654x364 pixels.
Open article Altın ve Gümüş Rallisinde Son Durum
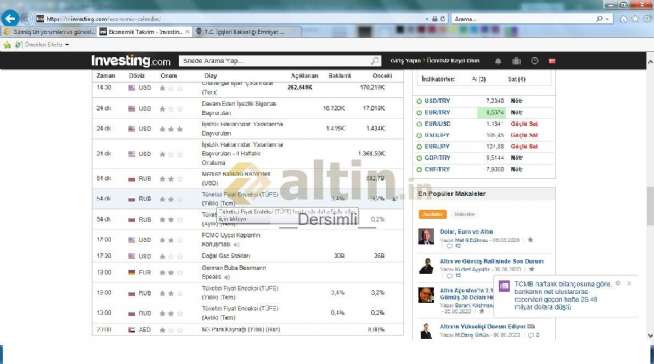coord(492,261)
